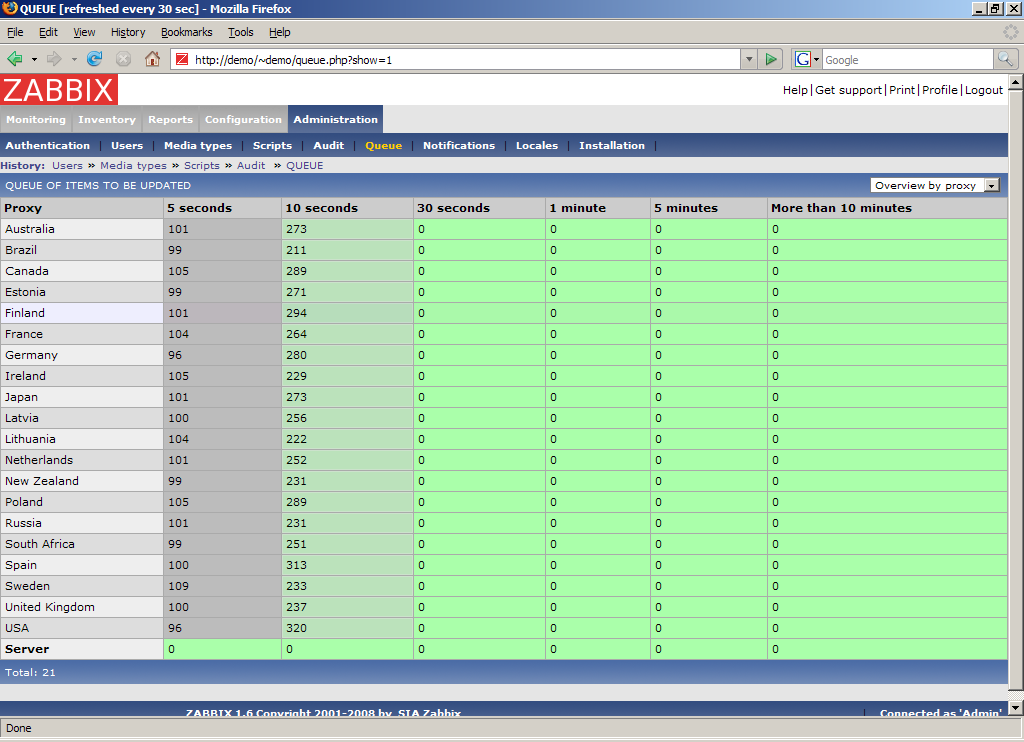
Task: Click the stop loading icon
Action: point(123,59)
